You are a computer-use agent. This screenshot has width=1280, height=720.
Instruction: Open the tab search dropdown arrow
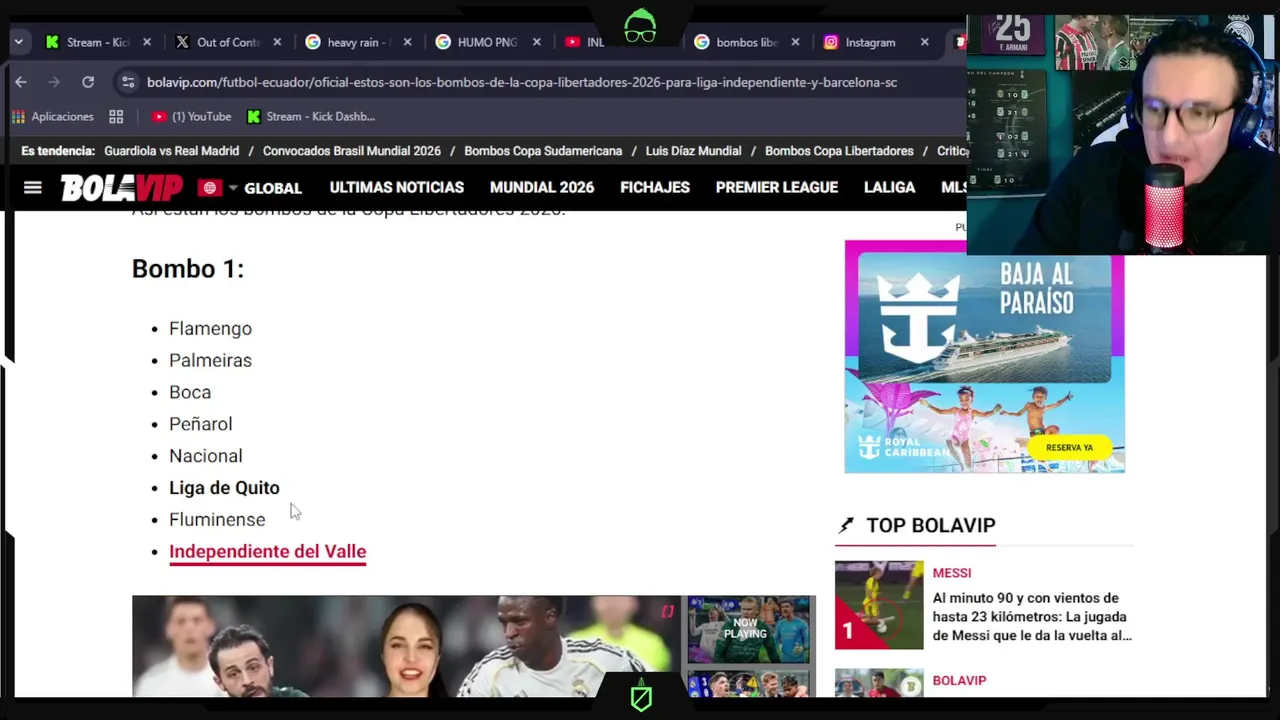(x=18, y=42)
